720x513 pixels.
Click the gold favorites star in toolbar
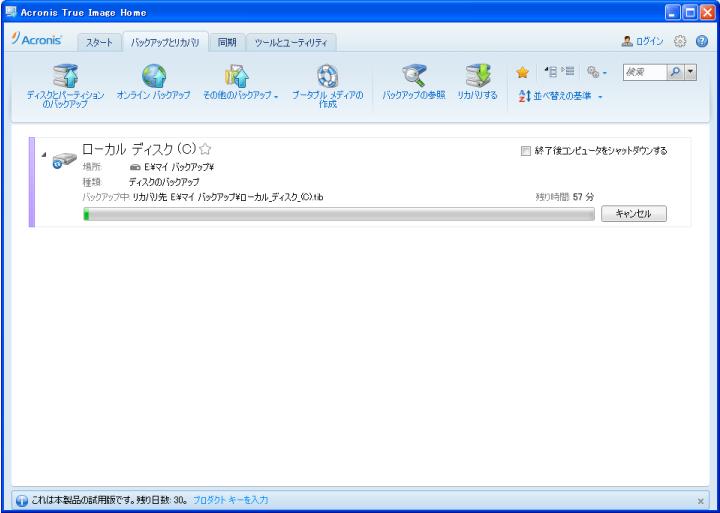pos(522,73)
